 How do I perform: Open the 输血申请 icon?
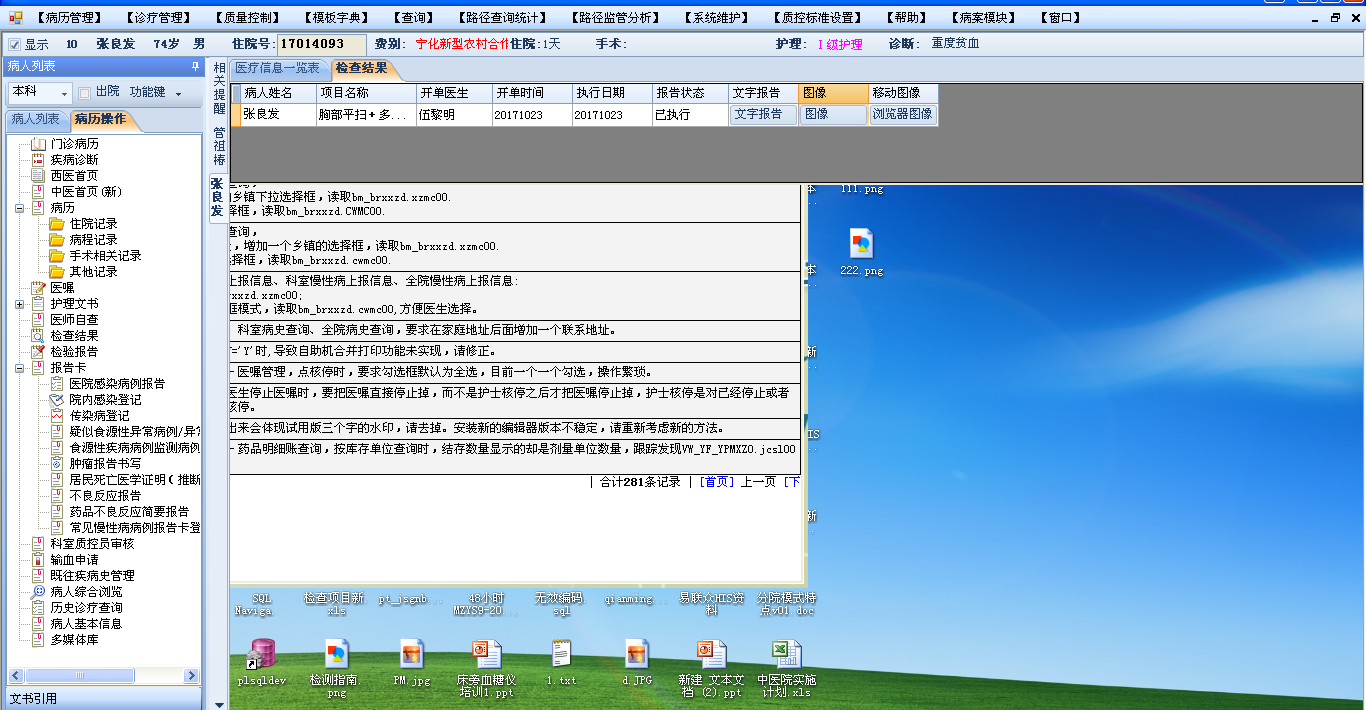coord(38,560)
